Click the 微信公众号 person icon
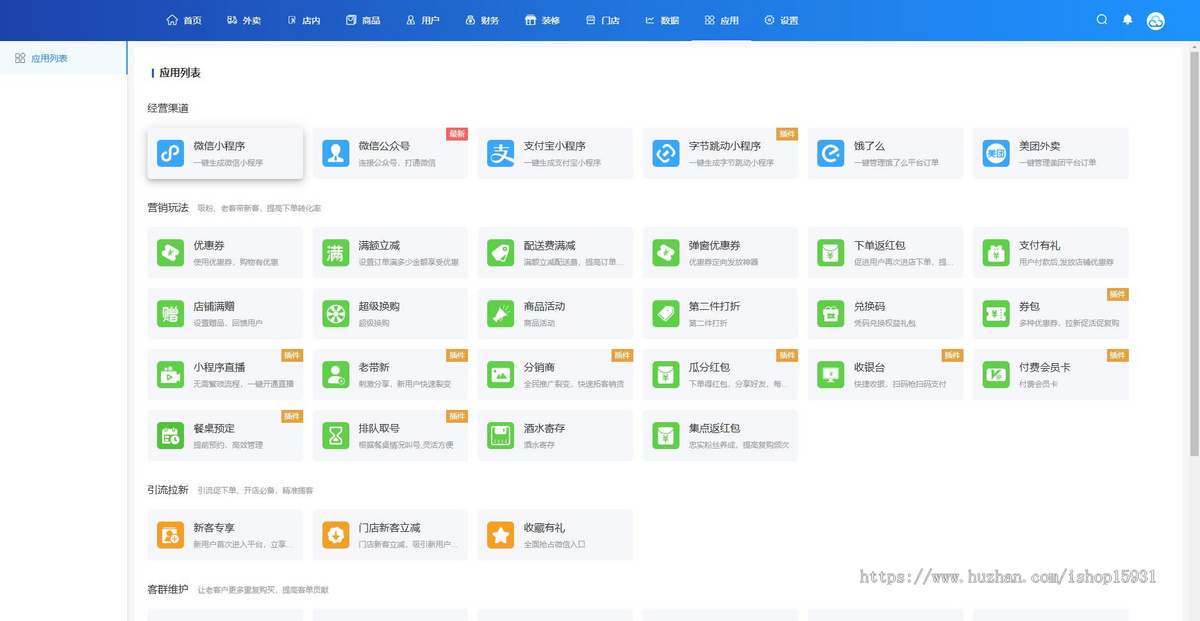The image size is (1200, 621). (335, 153)
